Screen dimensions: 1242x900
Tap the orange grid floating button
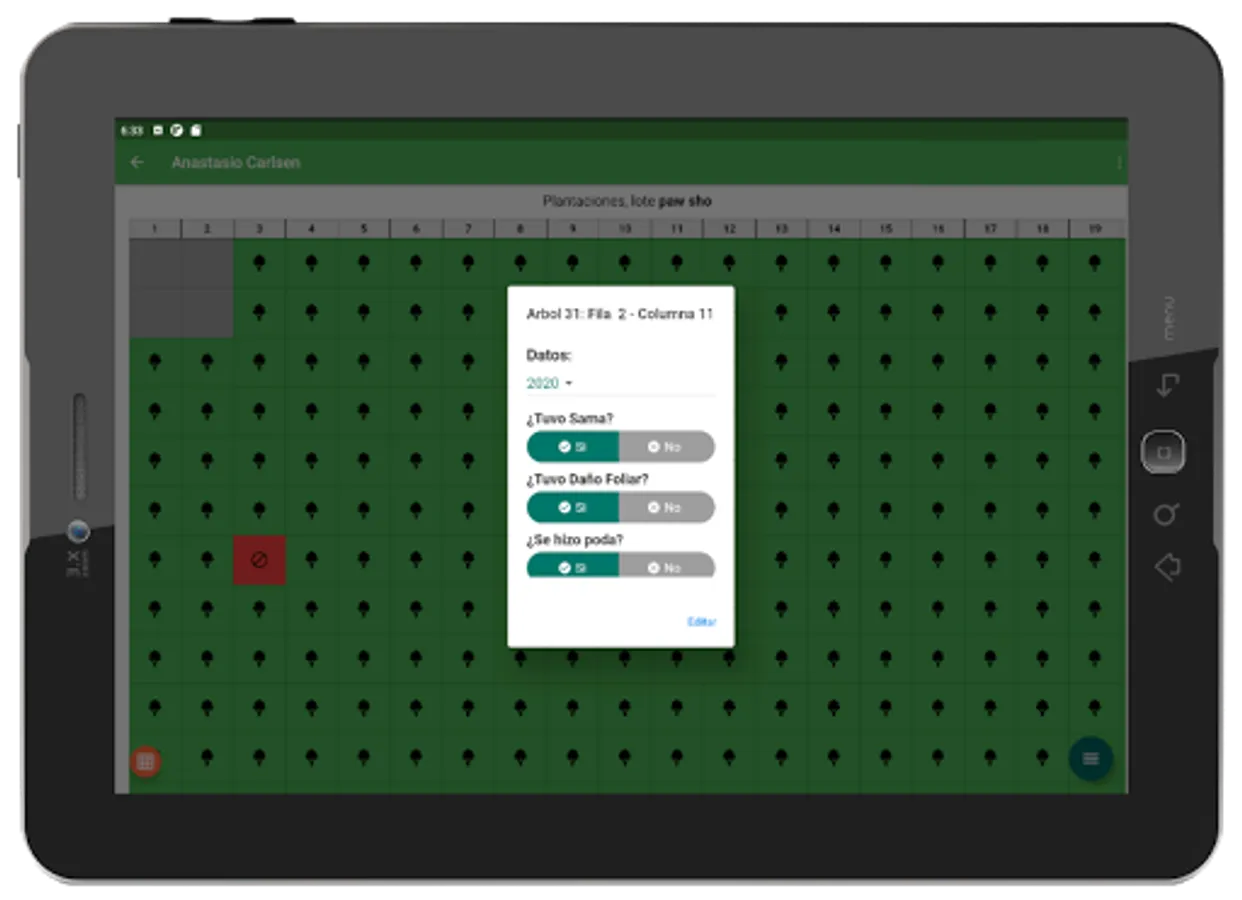pos(146,762)
